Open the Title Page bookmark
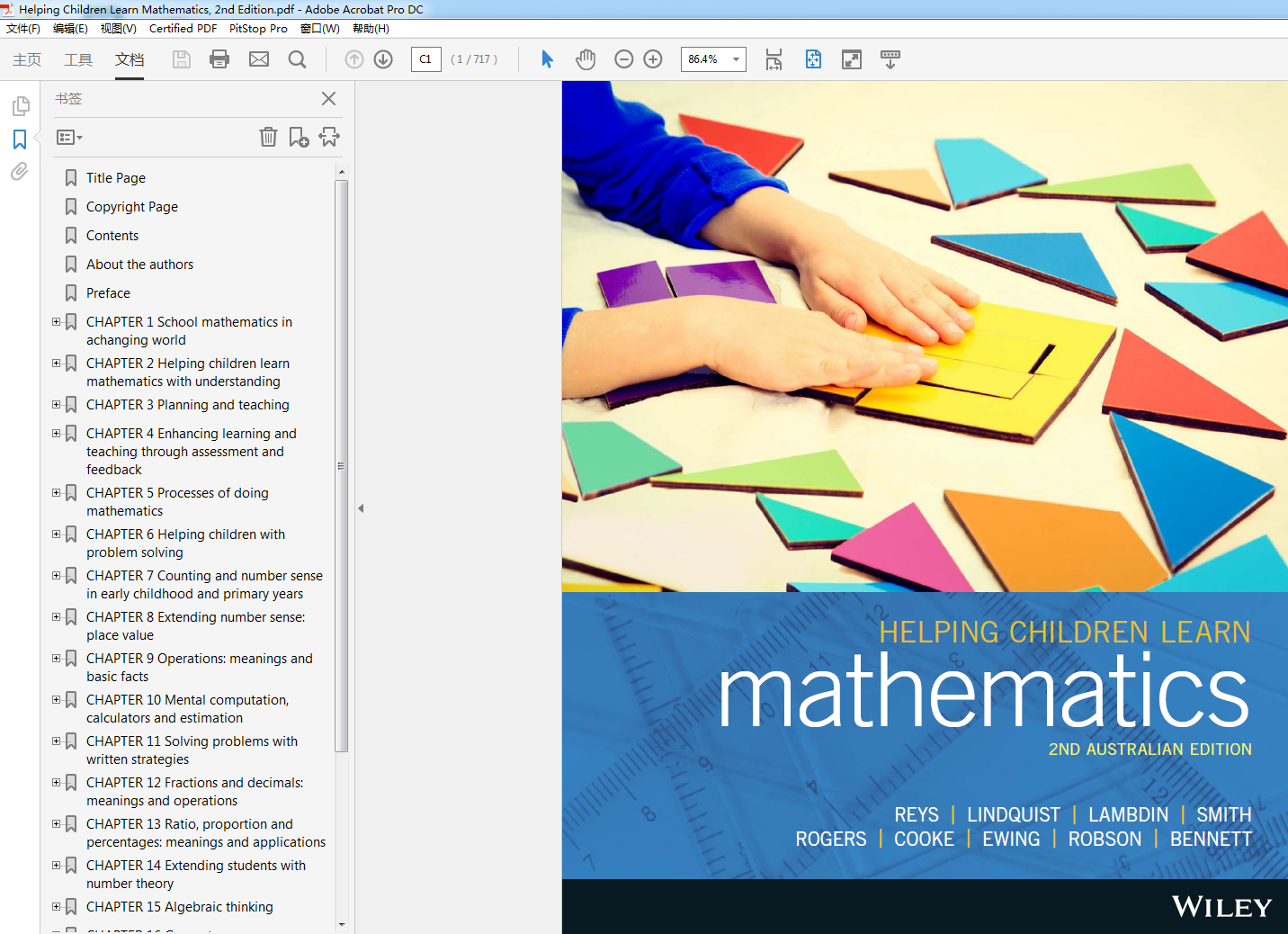This screenshot has height=934, width=1288. tap(116, 178)
